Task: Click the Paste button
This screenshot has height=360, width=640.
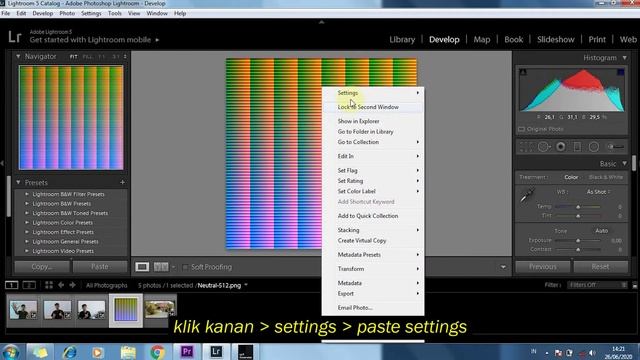Action: click(100, 267)
